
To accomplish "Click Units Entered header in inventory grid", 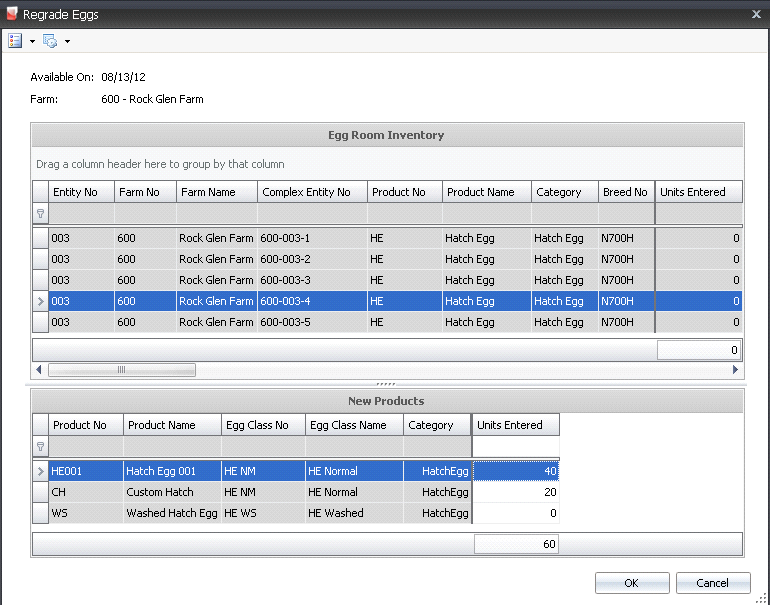I will [699, 192].
